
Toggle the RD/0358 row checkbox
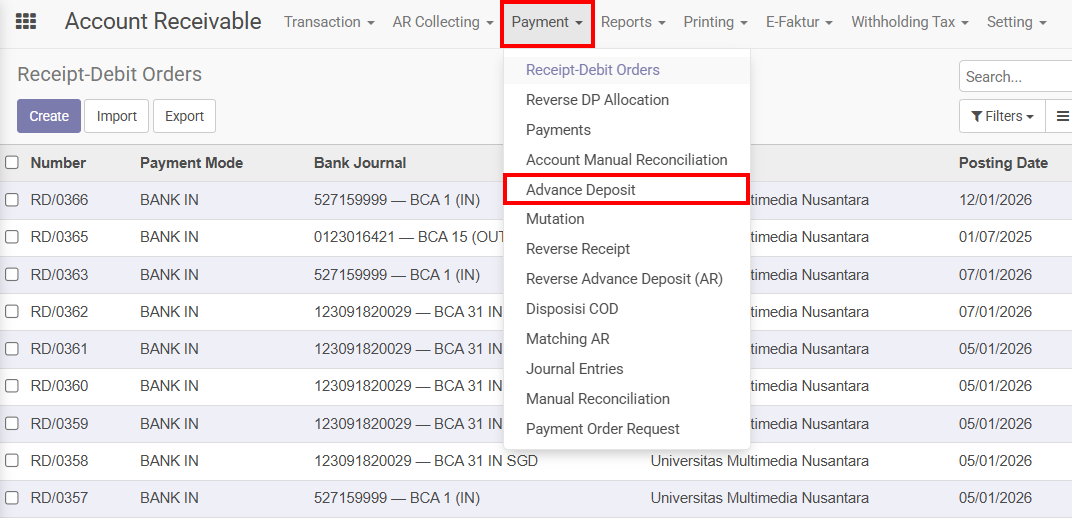pyautogui.click(x=12, y=461)
